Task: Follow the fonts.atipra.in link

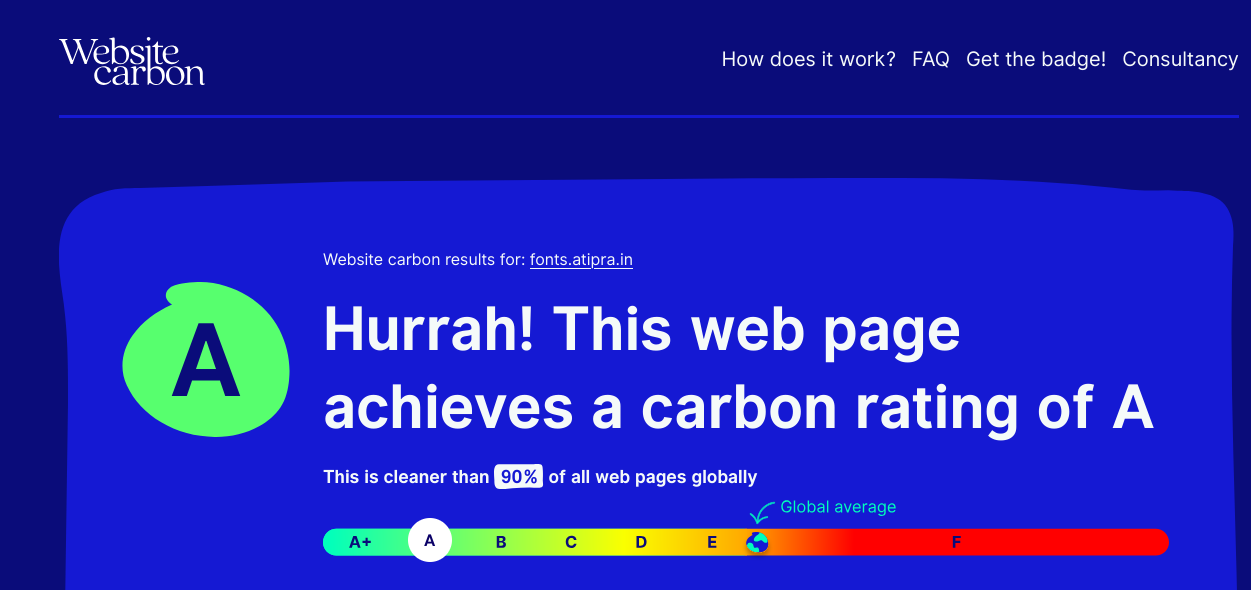Action: [x=581, y=260]
